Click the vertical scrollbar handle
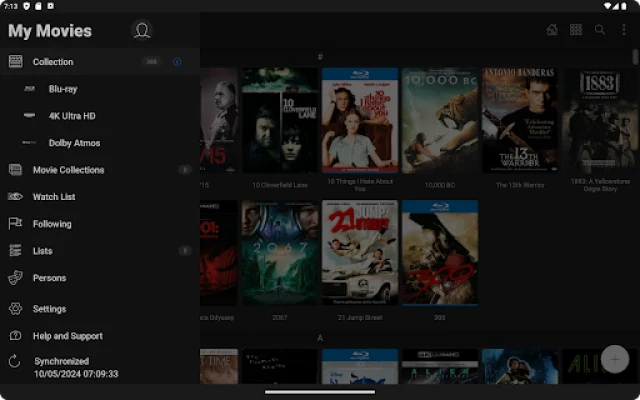 635,57
